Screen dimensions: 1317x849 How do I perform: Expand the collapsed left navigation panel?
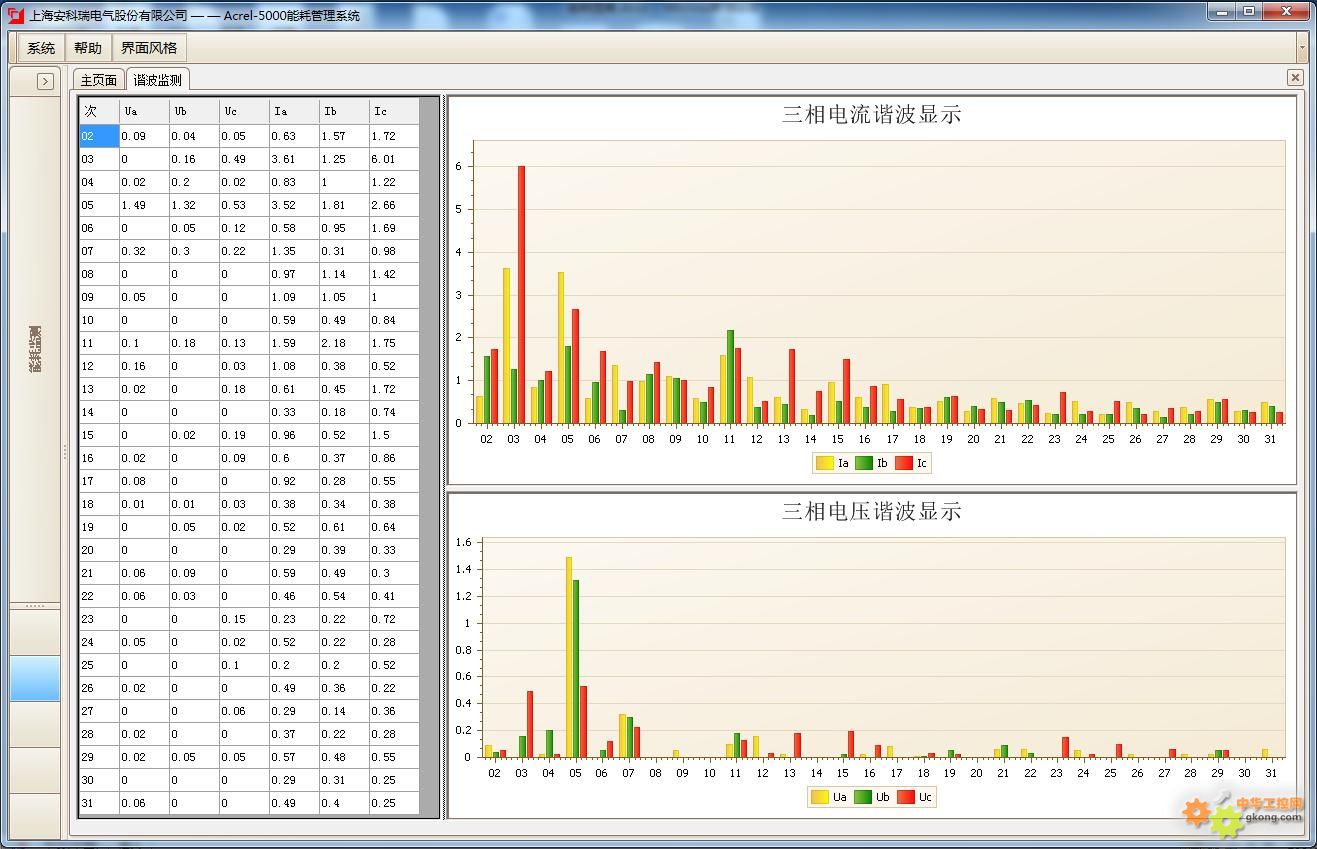click(45, 82)
